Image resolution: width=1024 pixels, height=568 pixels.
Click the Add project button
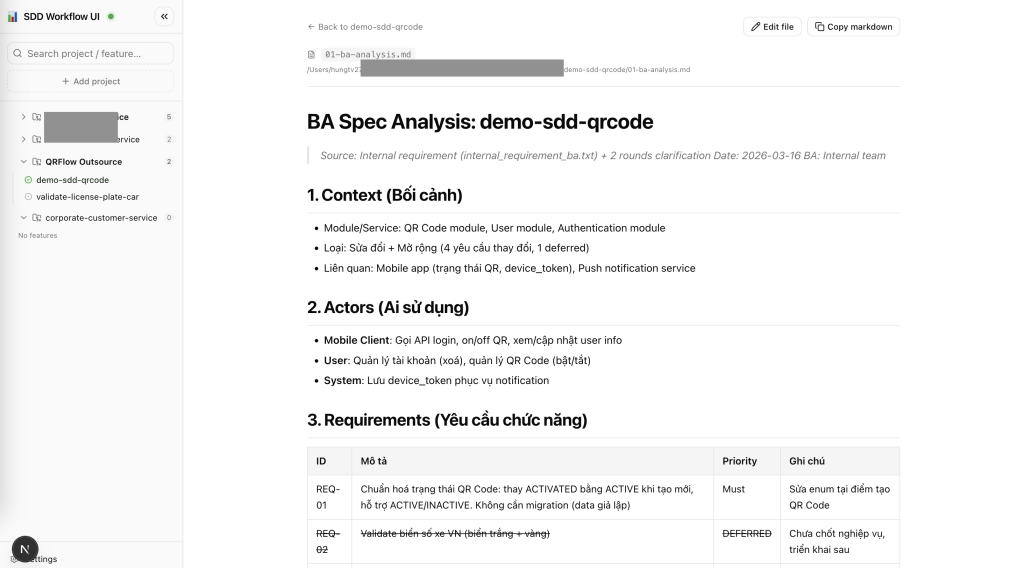[x=91, y=81]
